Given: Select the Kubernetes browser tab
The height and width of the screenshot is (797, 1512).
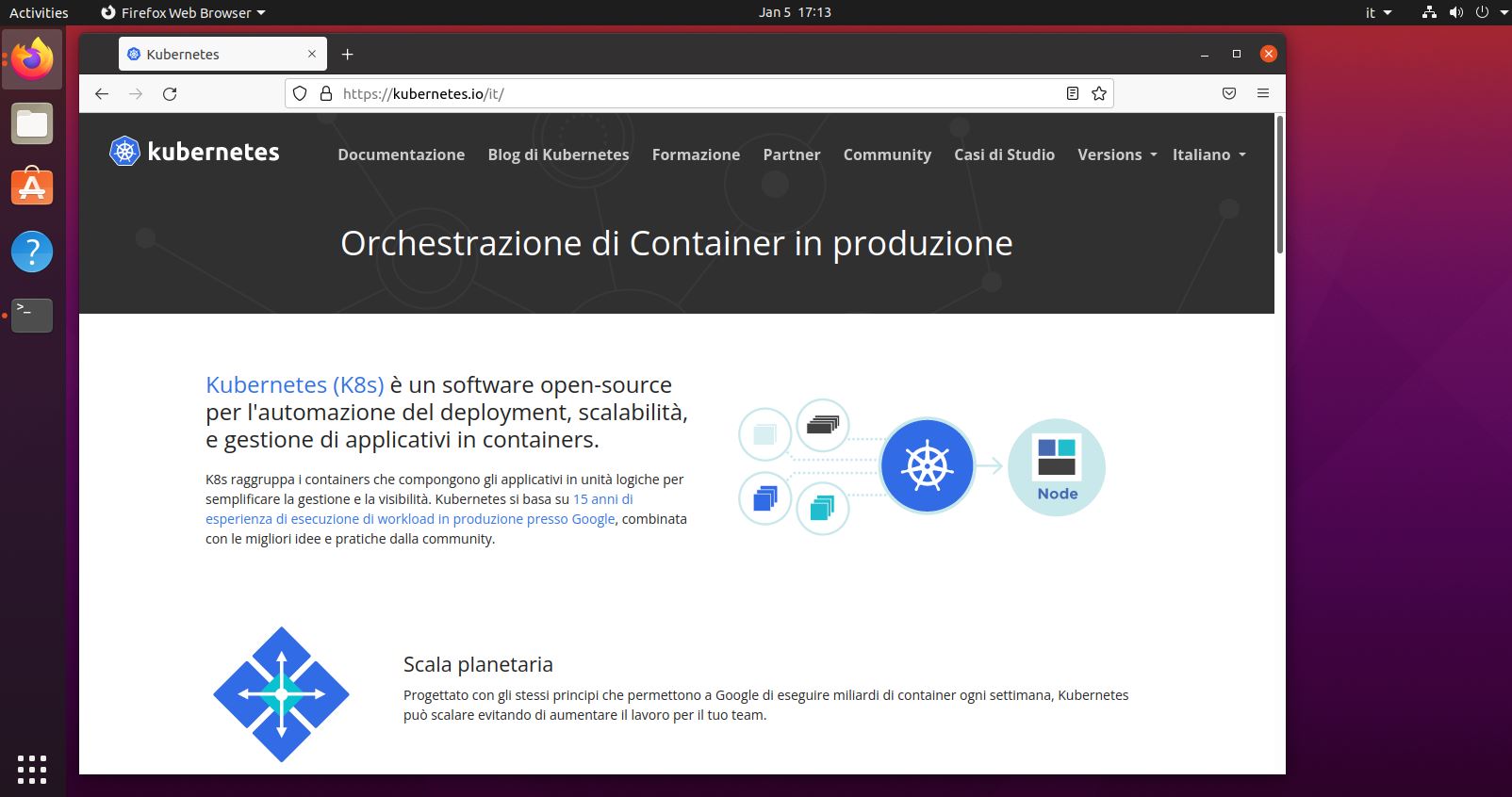Looking at the screenshot, I should (x=222, y=54).
